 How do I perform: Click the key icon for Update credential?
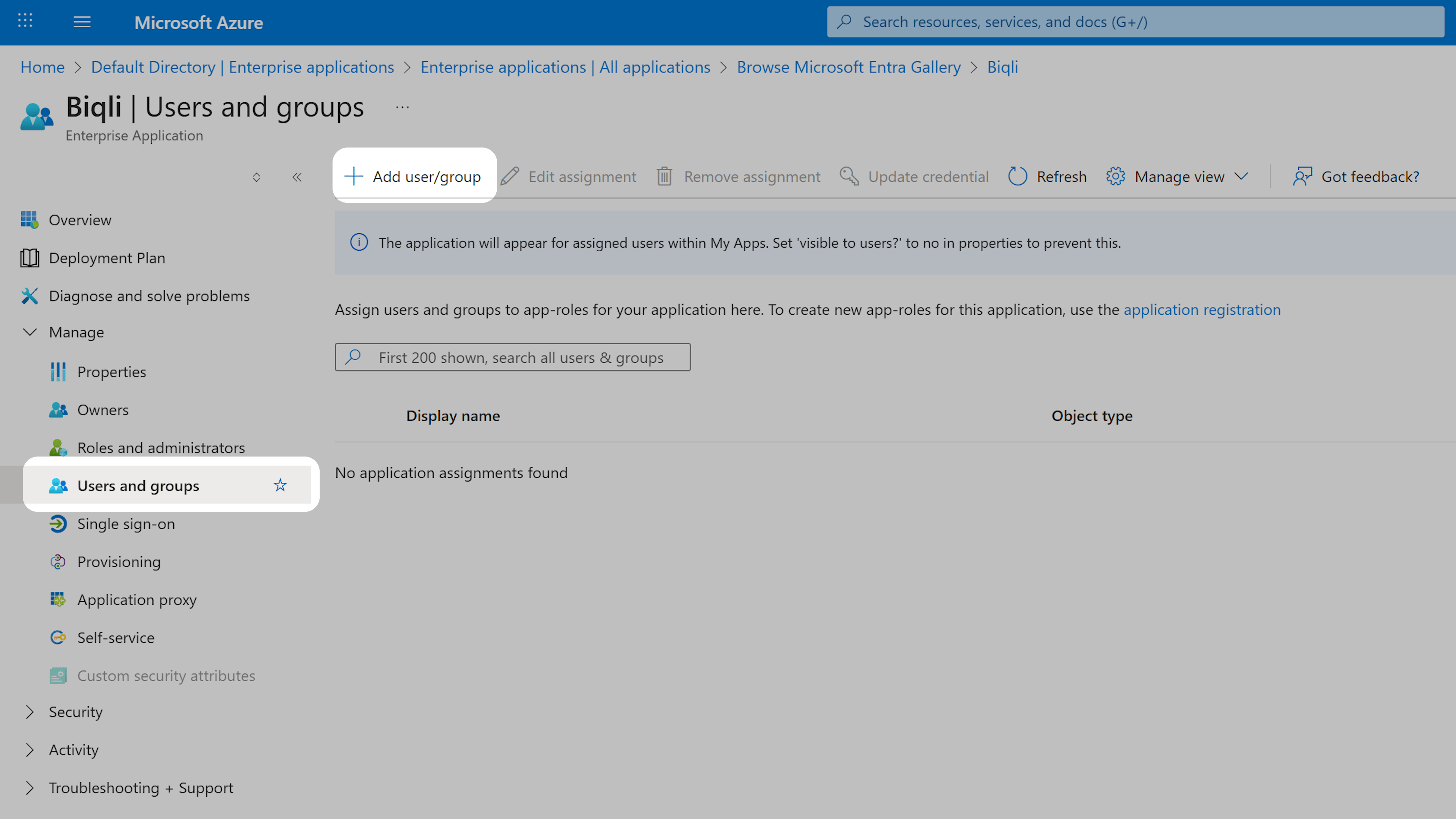tap(849, 176)
